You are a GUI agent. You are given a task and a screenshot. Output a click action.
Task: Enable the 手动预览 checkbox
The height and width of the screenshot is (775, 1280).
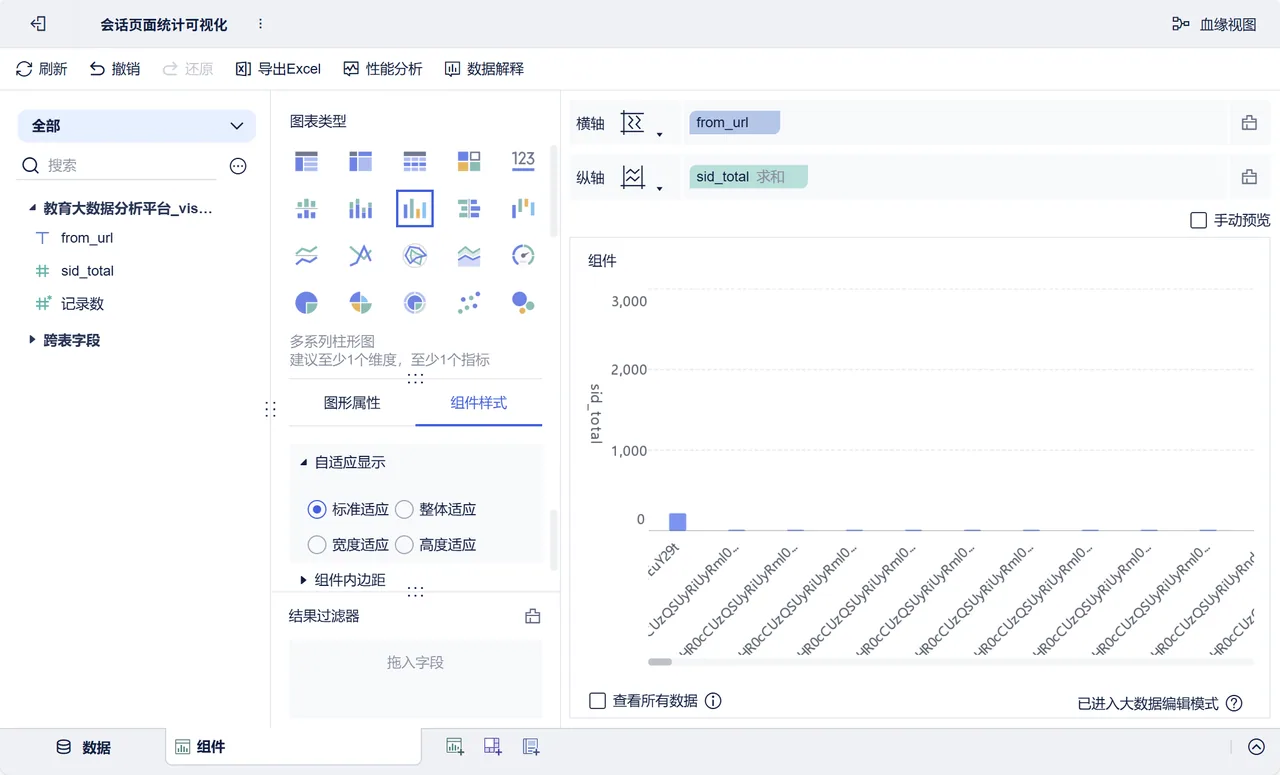tap(1198, 220)
